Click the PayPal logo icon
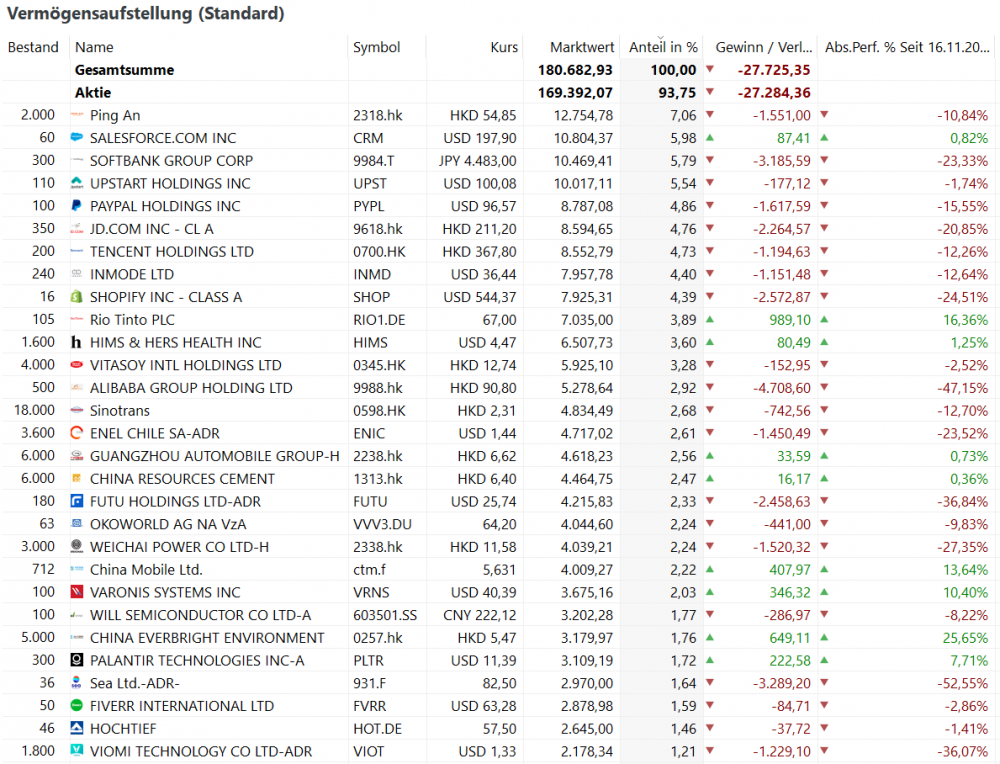1000x764 pixels. point(77,206)
